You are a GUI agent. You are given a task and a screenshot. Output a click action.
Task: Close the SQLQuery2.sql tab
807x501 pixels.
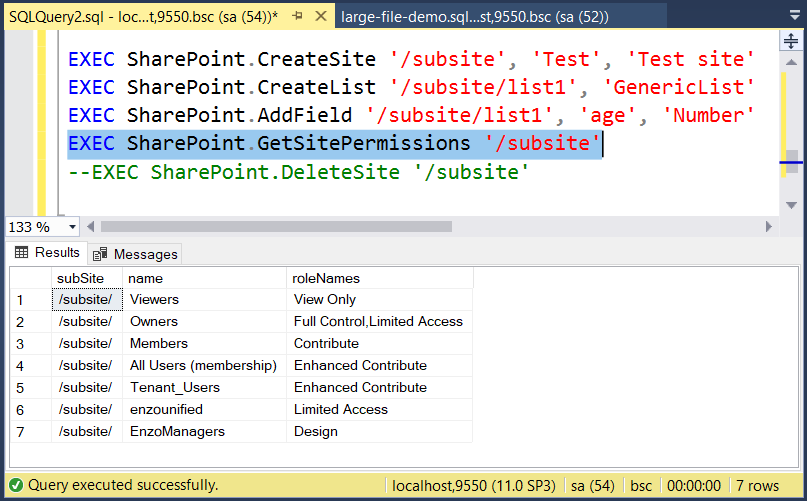(x=321, y=16)
